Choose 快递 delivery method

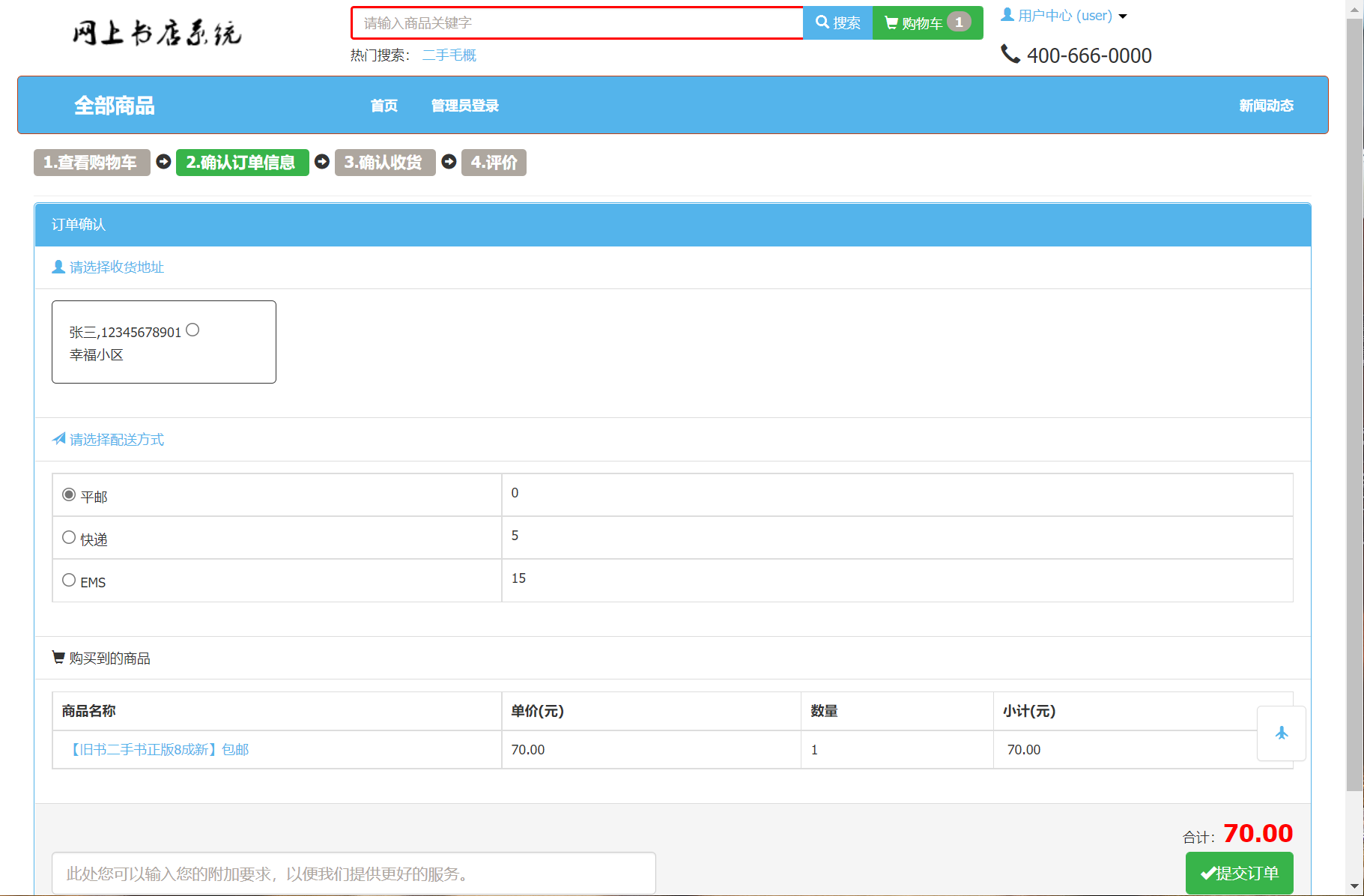69,537
